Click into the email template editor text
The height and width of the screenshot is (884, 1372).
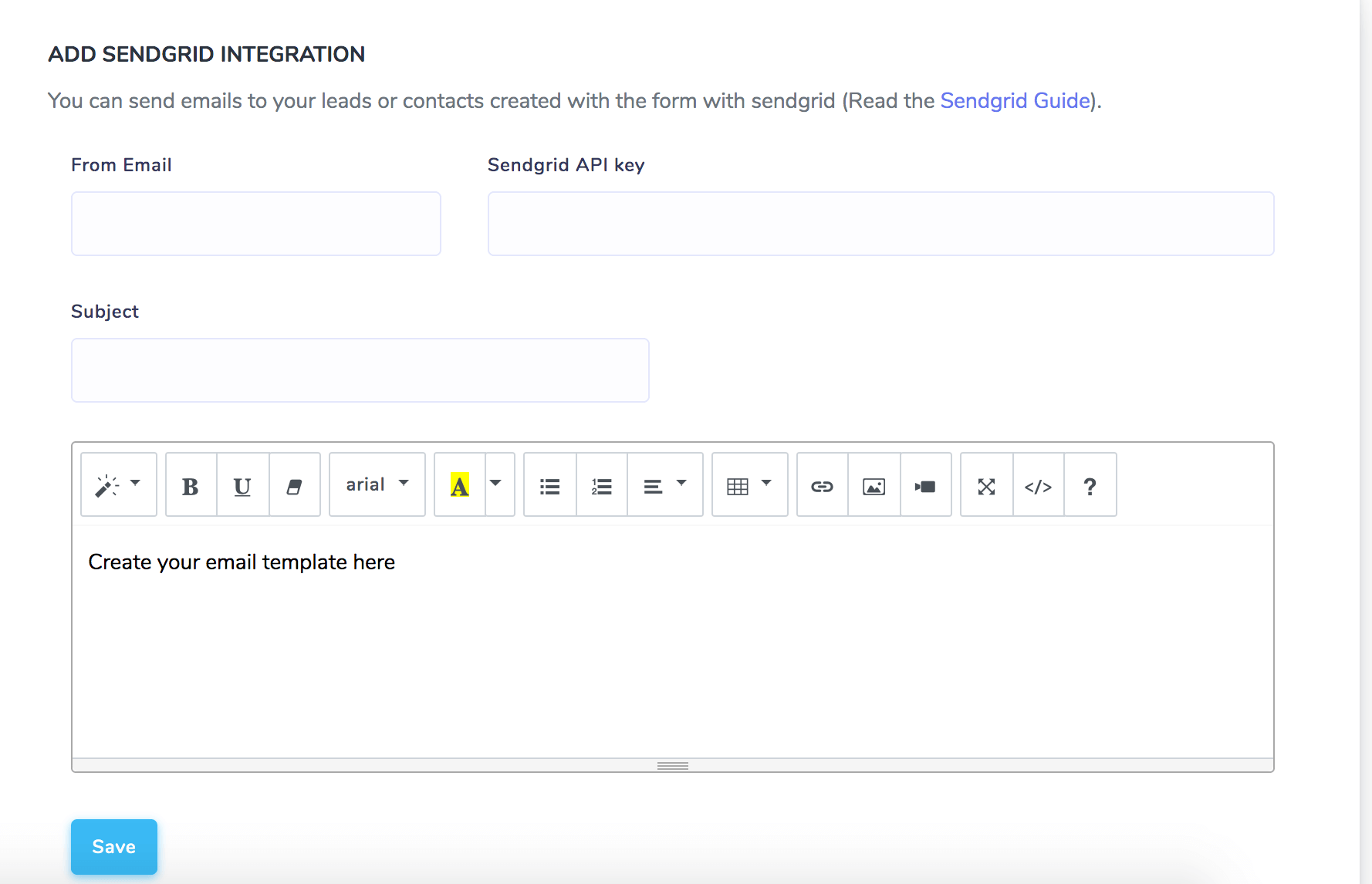[242, 562]
